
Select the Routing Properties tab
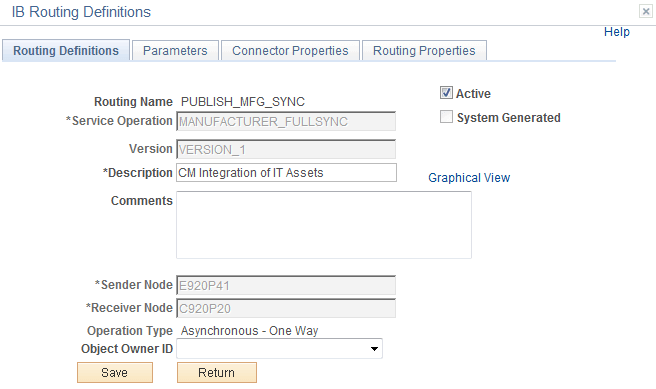(424, 51)
